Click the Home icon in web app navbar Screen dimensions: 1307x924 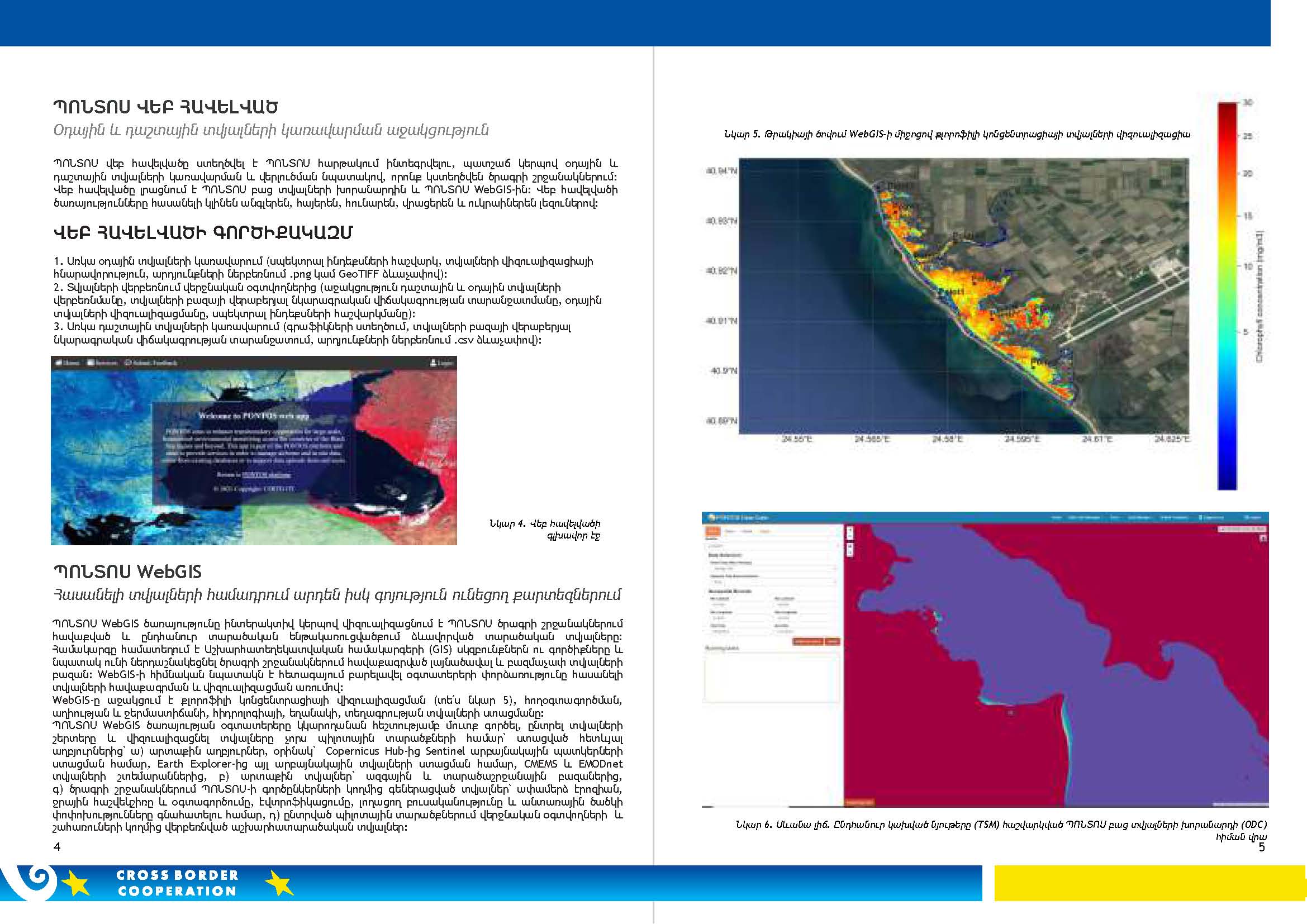(x=59, y=363)
